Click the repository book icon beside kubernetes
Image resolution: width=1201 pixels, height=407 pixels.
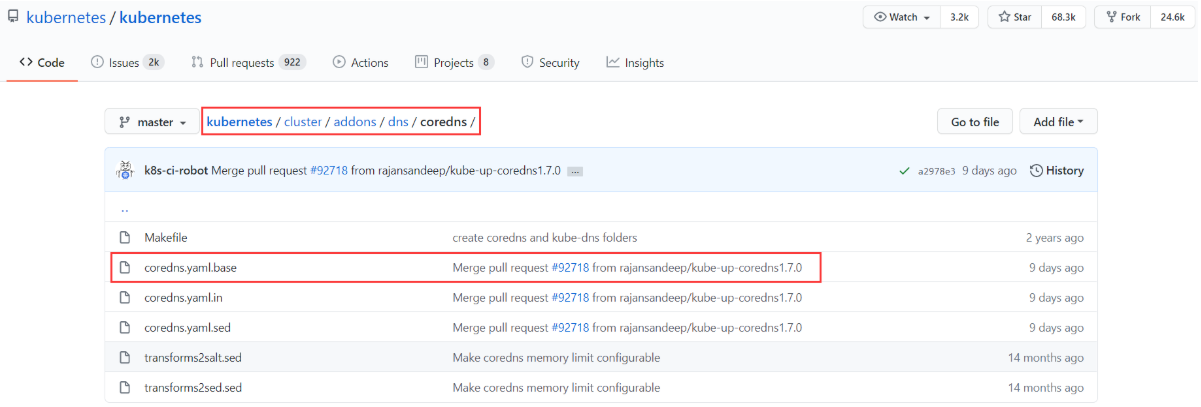(x=12, y=18)
